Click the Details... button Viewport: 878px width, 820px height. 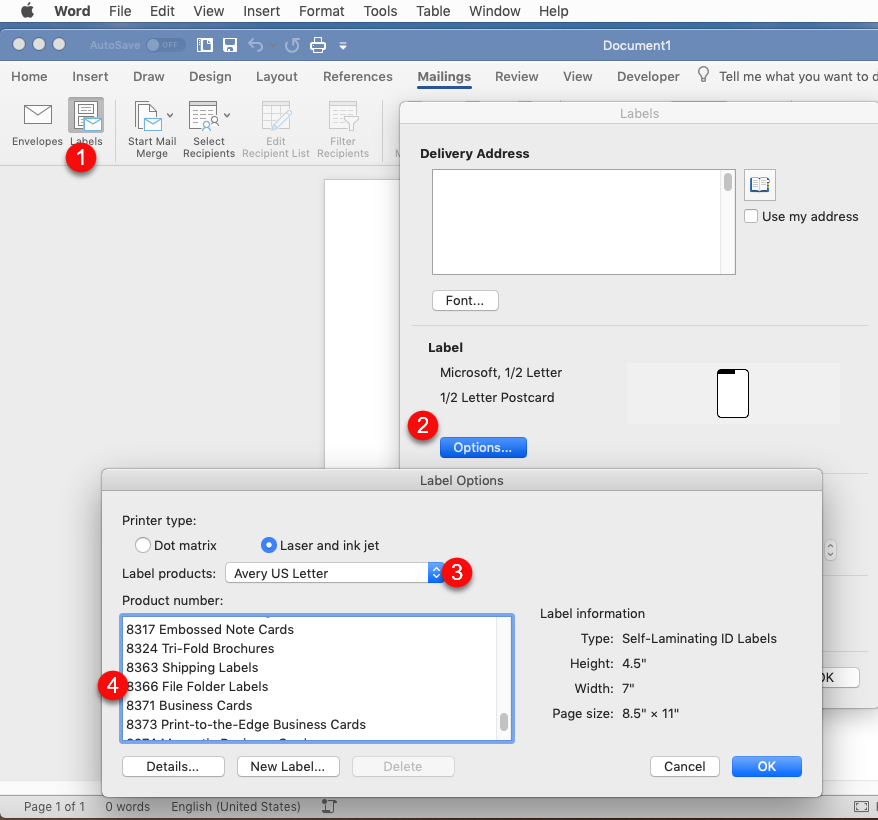click(173, 766)
